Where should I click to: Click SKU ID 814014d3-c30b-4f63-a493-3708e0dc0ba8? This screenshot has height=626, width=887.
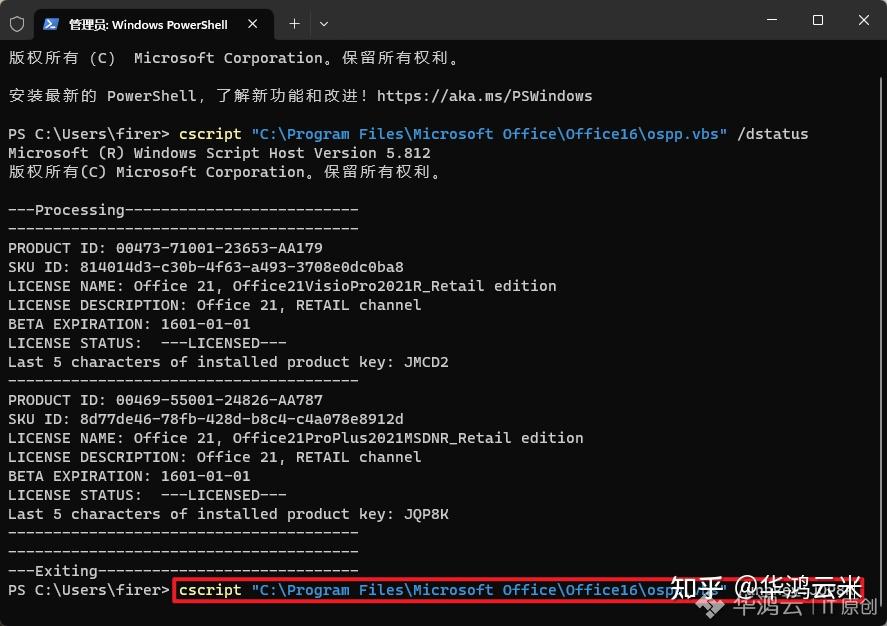206,267
